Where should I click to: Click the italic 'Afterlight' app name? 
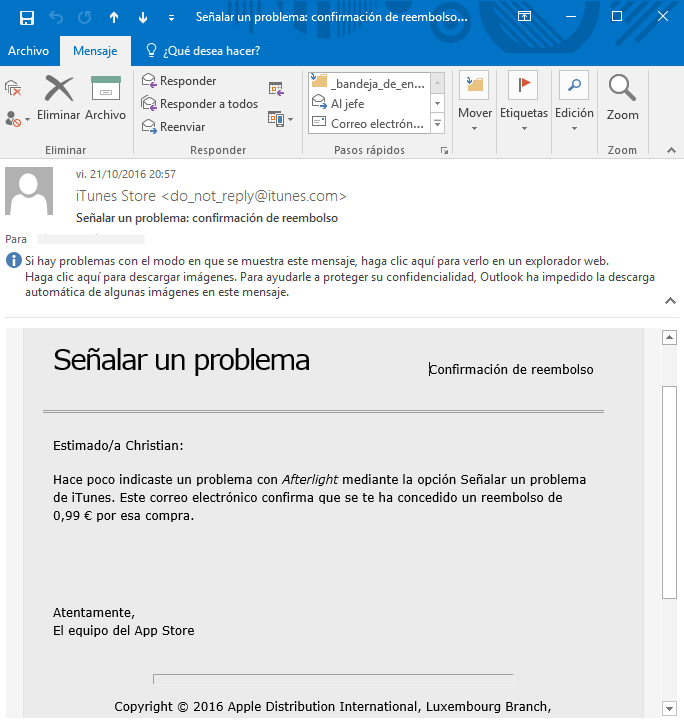point(310,479)
